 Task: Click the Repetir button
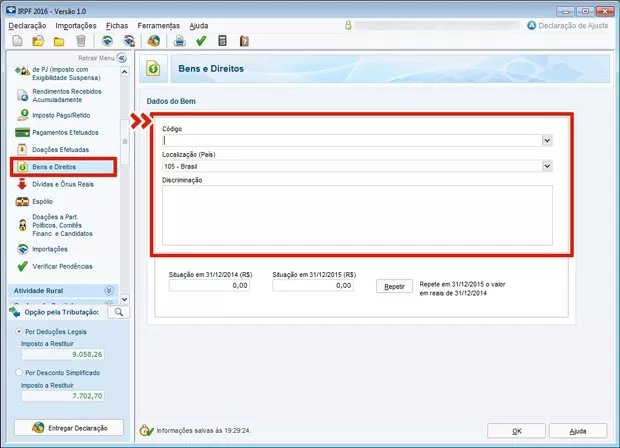coord(394,286)
